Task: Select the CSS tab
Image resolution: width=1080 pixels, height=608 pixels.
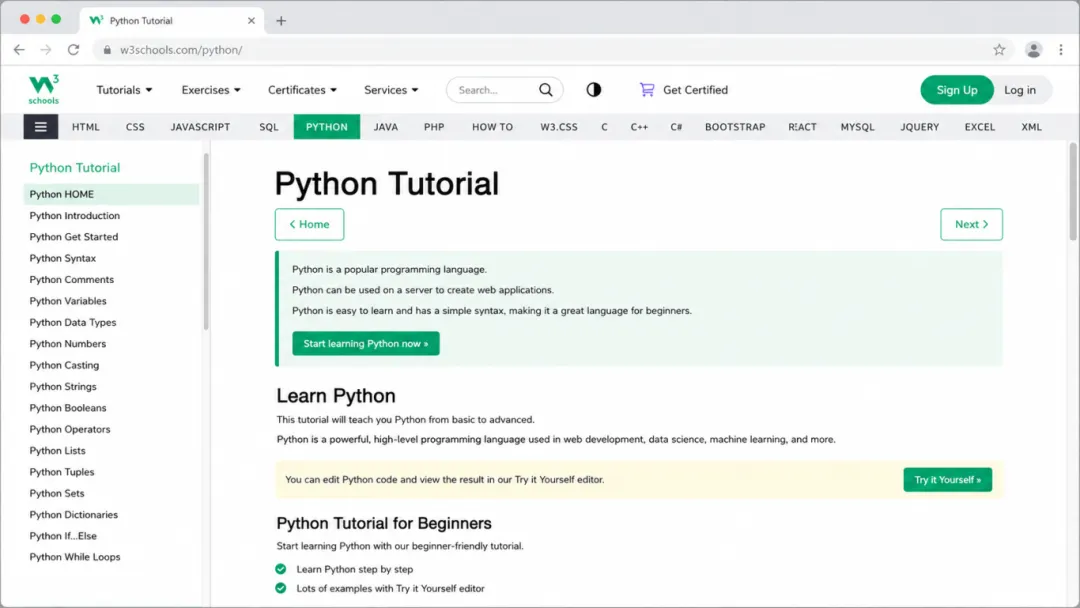Action: coord(135,127)
